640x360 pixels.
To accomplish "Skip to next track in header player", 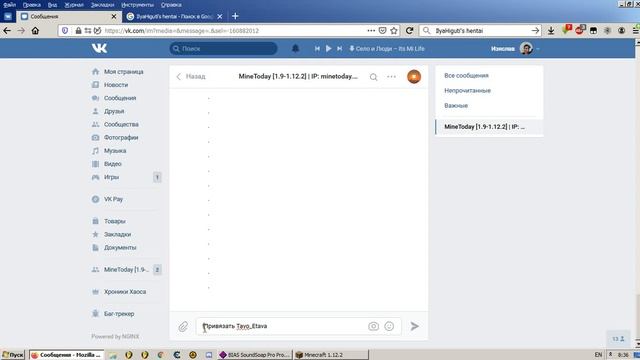I will (x=339, y=48).
